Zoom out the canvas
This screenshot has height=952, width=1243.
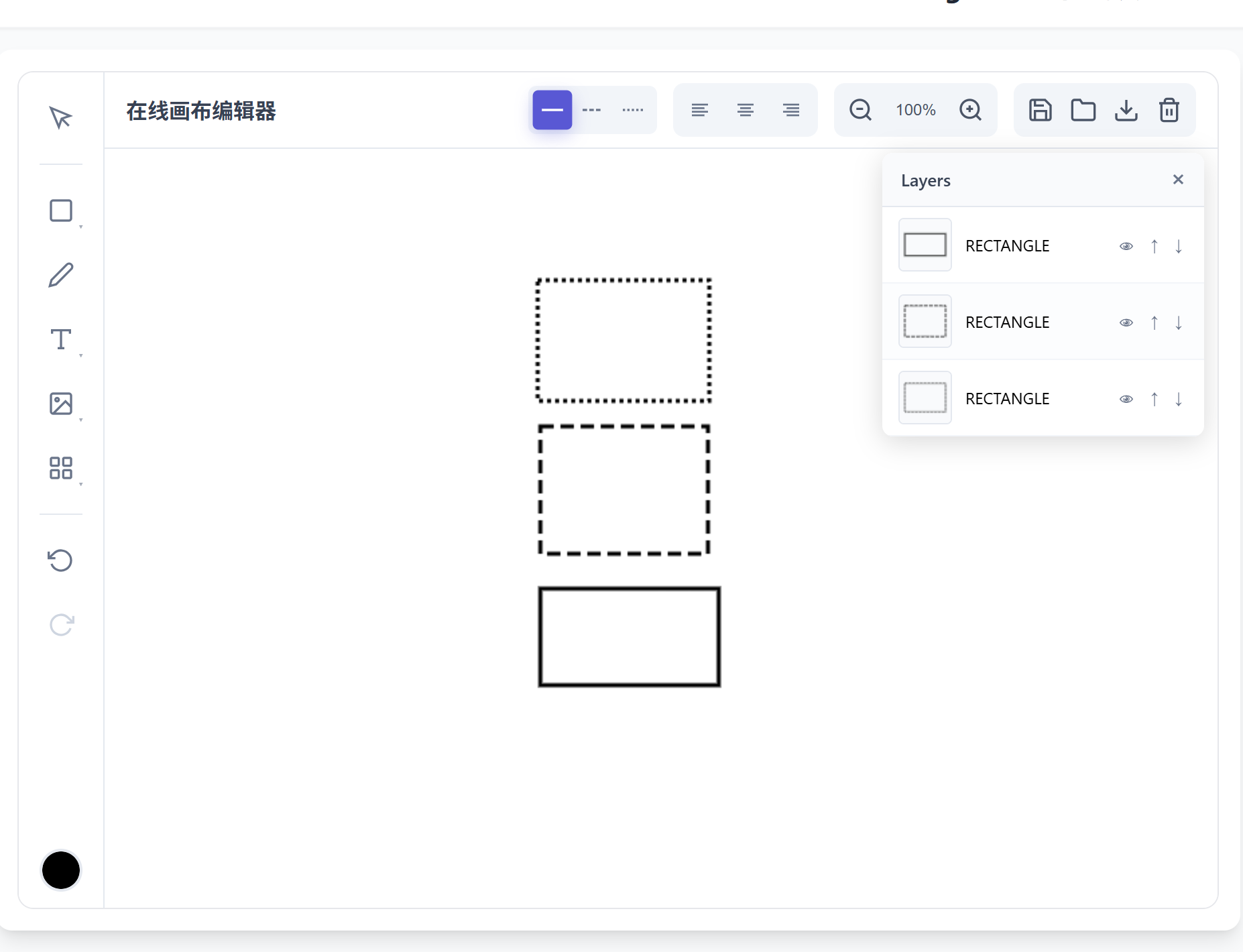[x=860, y=110]
